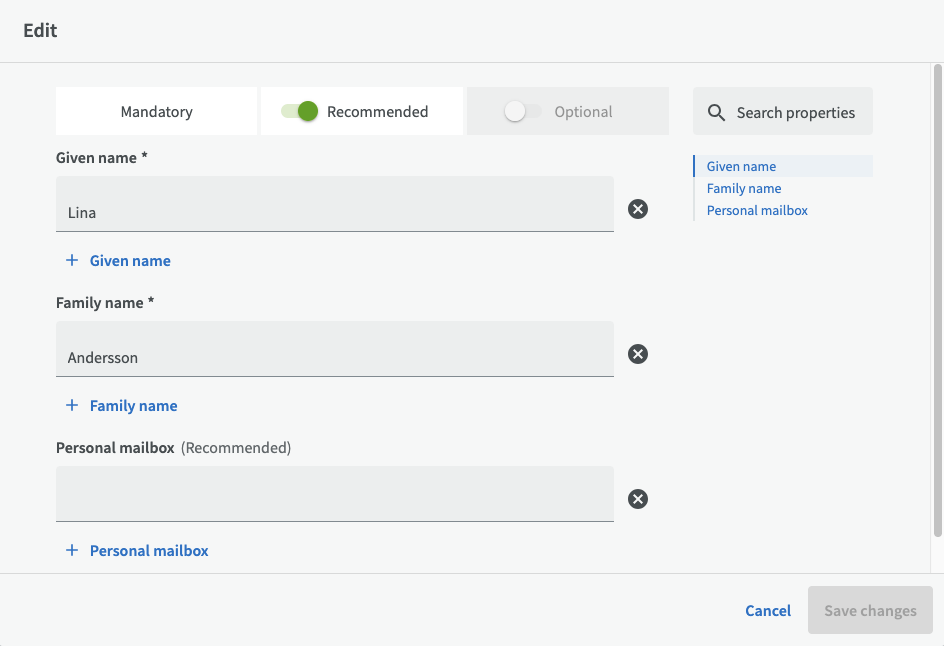Go to Personal mailbox in sidebar
The image size is (944, 646).
click(757, 211)
